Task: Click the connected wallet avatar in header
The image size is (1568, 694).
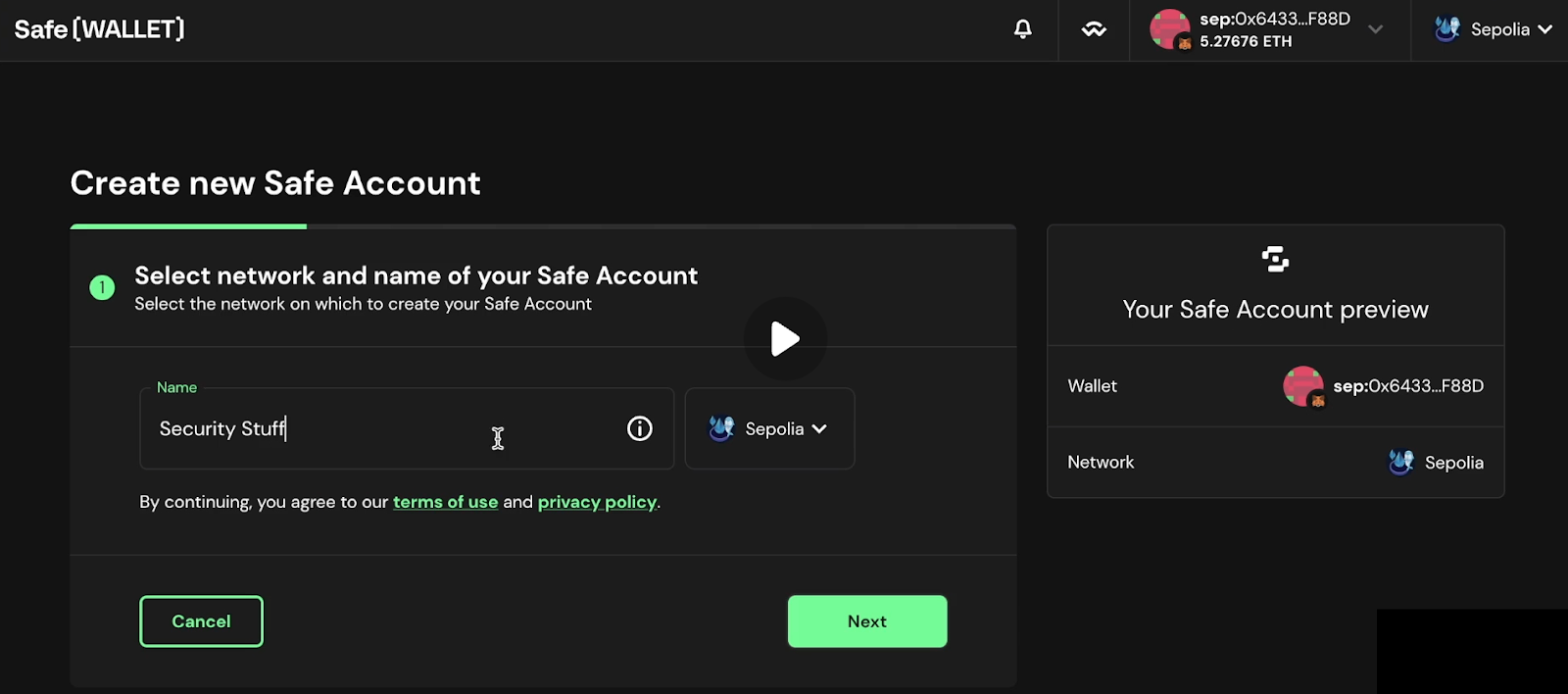Action: pyautogui.click(x=1169, y=29)
